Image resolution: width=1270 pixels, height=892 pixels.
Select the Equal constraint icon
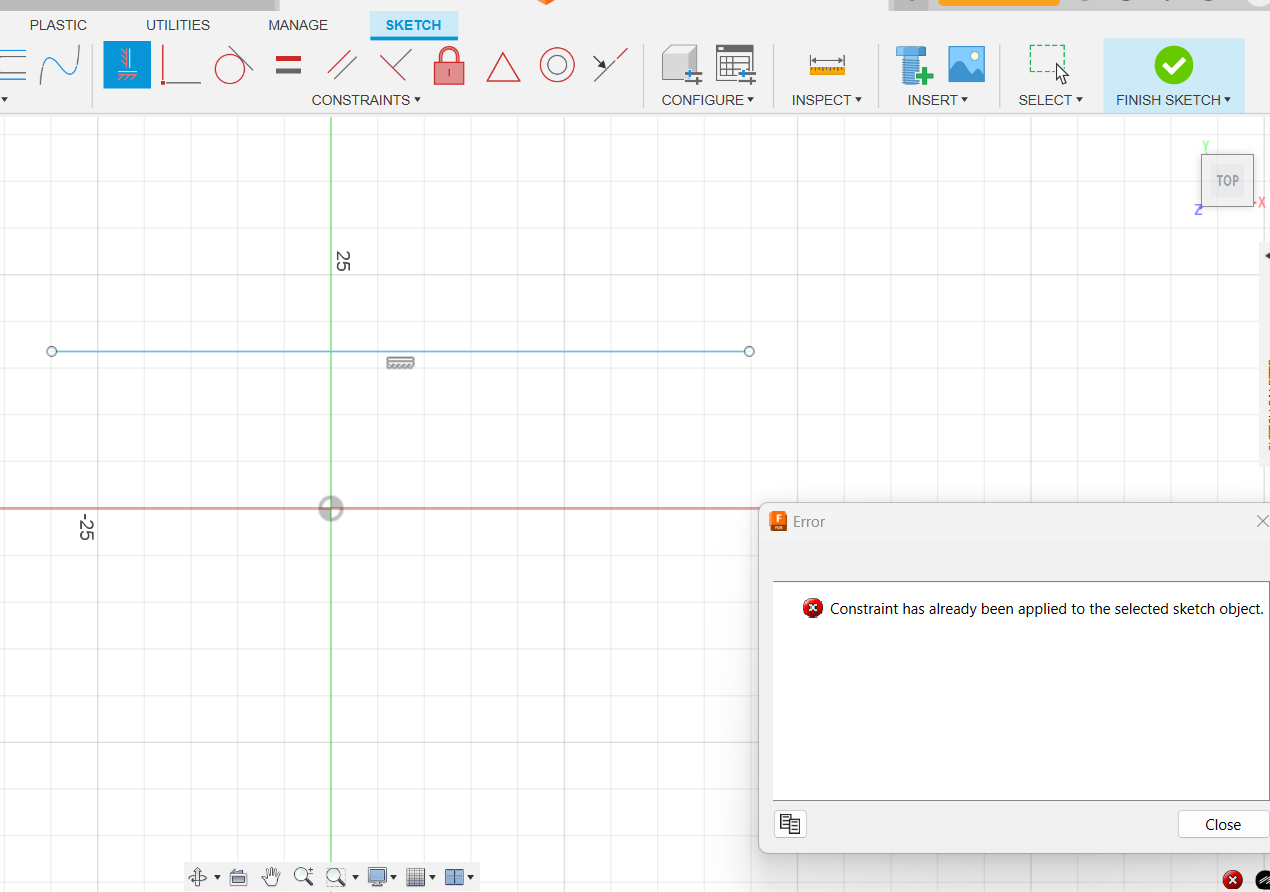(x=288, y=66)
